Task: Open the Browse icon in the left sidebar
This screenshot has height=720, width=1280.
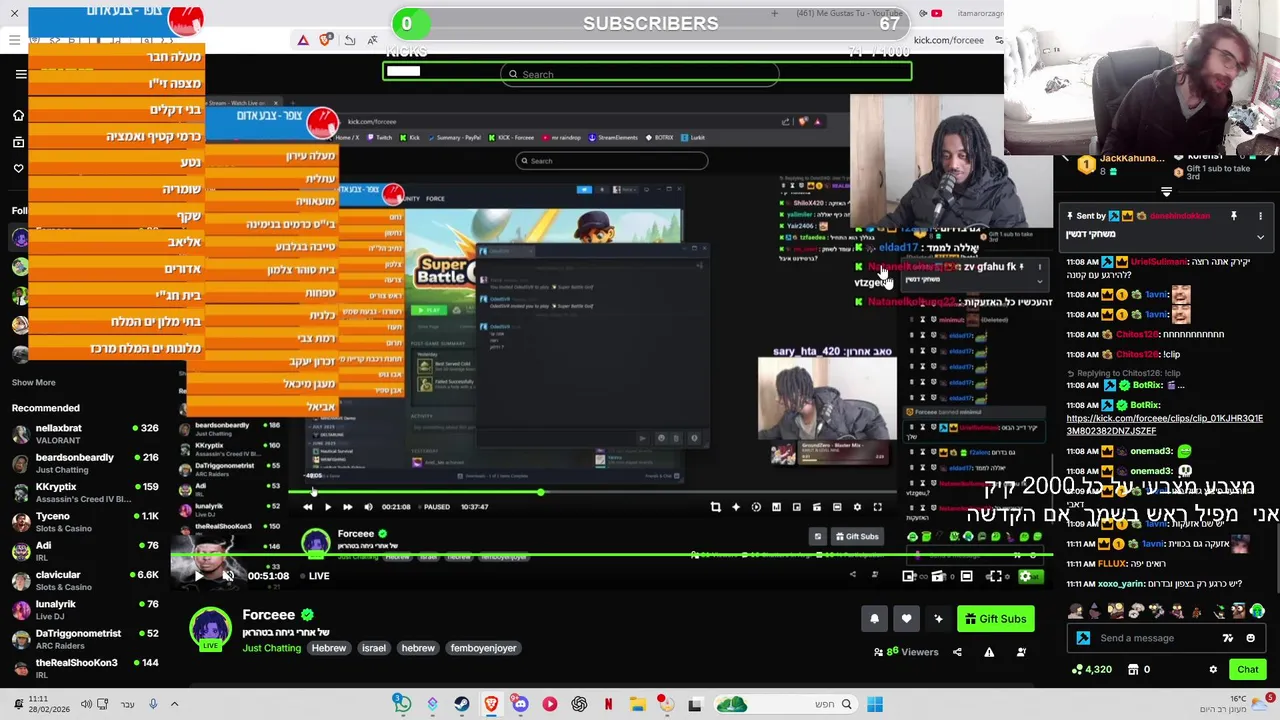Action: (x=18, y=142)
